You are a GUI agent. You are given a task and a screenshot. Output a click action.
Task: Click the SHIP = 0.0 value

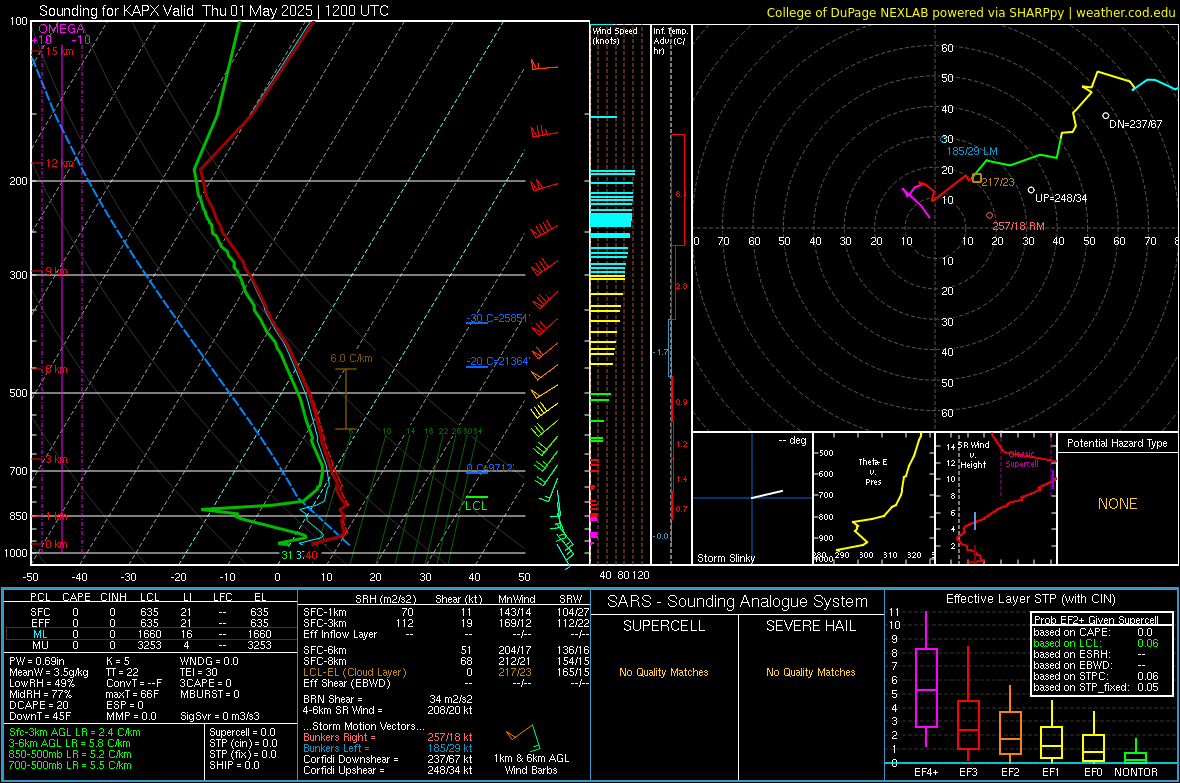pyautogui.click(x=234, y=765)
